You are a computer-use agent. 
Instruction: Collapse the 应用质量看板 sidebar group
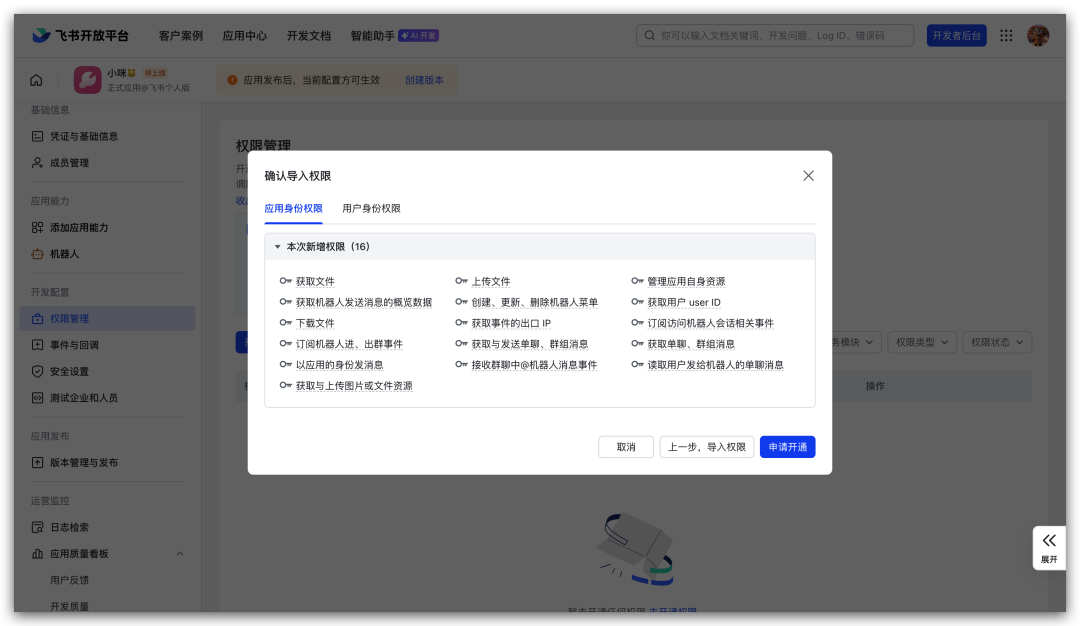[x=180, y=554]
